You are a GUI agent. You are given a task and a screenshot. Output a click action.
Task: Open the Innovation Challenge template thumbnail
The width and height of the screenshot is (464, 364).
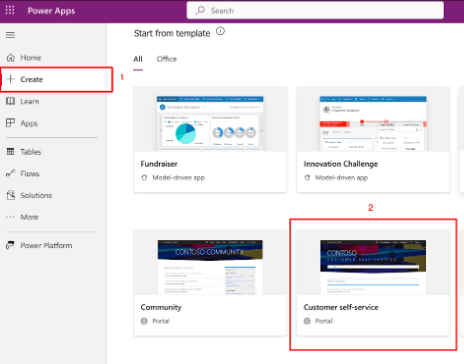pyautogui.click(x=373, y=123)
